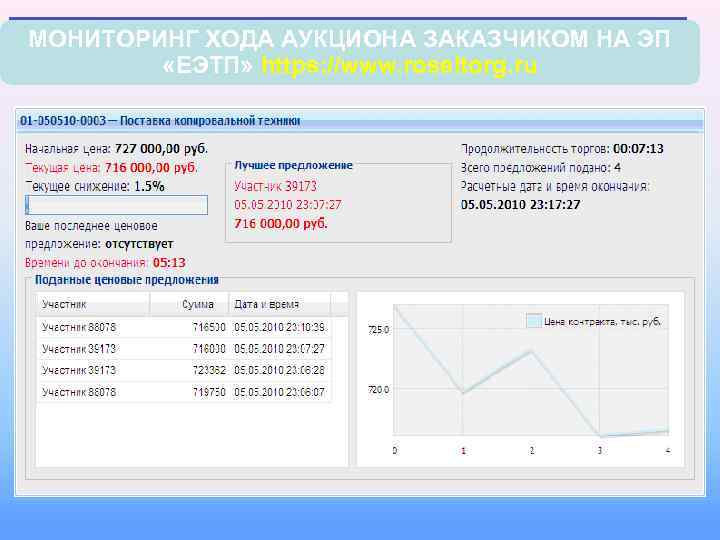Click the chart x-axis label 3

click(600, 451)
